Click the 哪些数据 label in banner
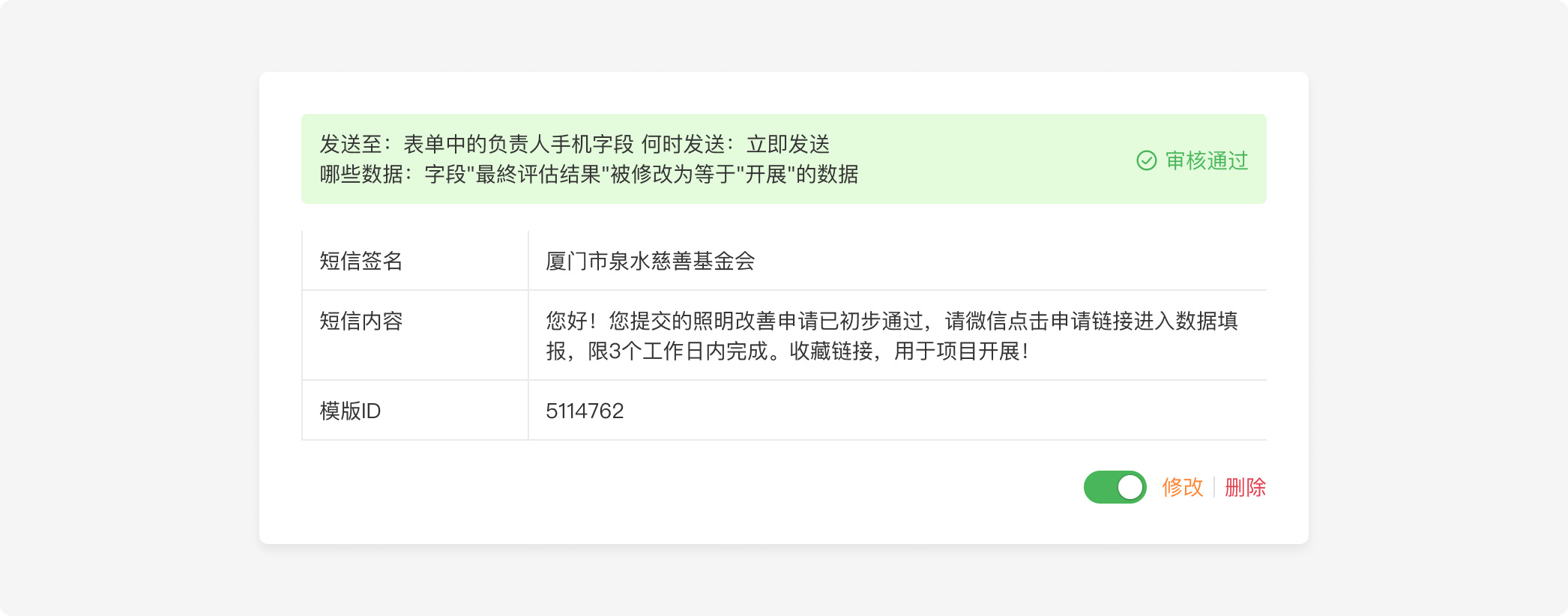The width and height of the screenshot is (1568, 616). click(x=365, y=175)
